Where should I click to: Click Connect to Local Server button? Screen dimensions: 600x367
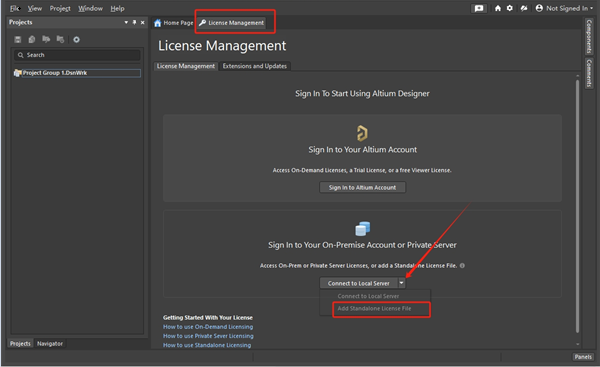pos(359,283)
